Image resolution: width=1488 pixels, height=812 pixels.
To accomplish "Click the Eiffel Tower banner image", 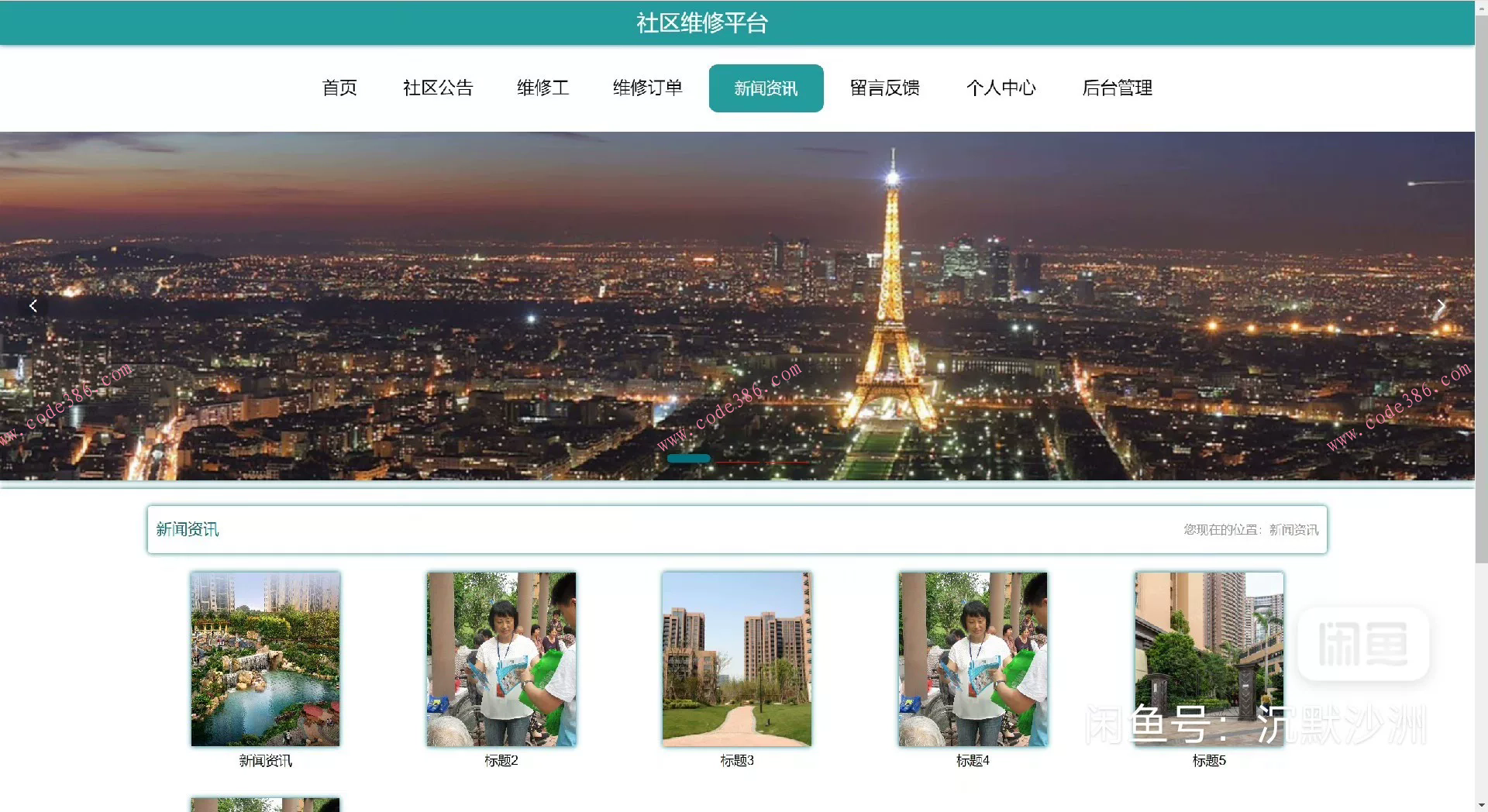I will point(737,306).
